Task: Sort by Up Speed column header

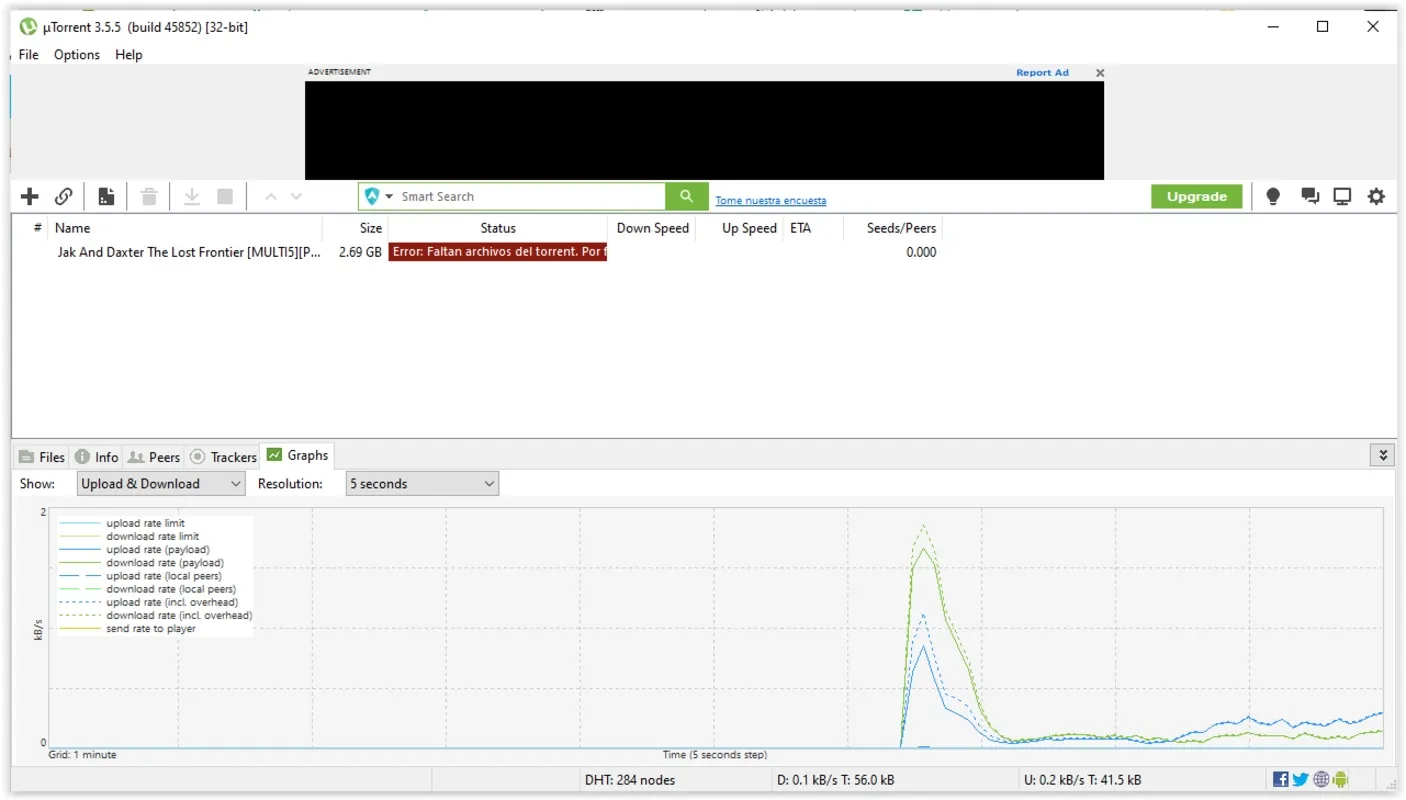Action: pyautogui.click(x=740, y=228)
